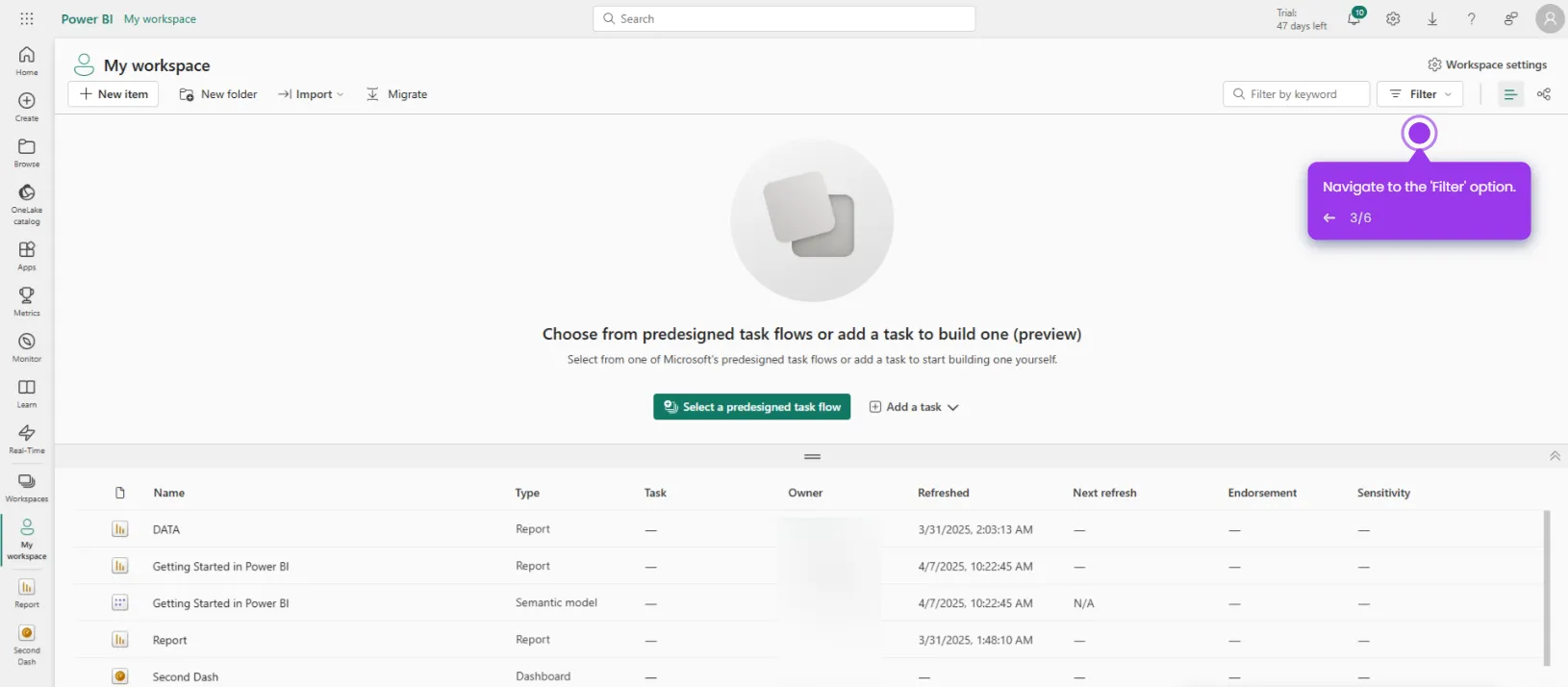Open the feedback icon in the header
Screen dimensions: 1568x687
point(1510,18)
